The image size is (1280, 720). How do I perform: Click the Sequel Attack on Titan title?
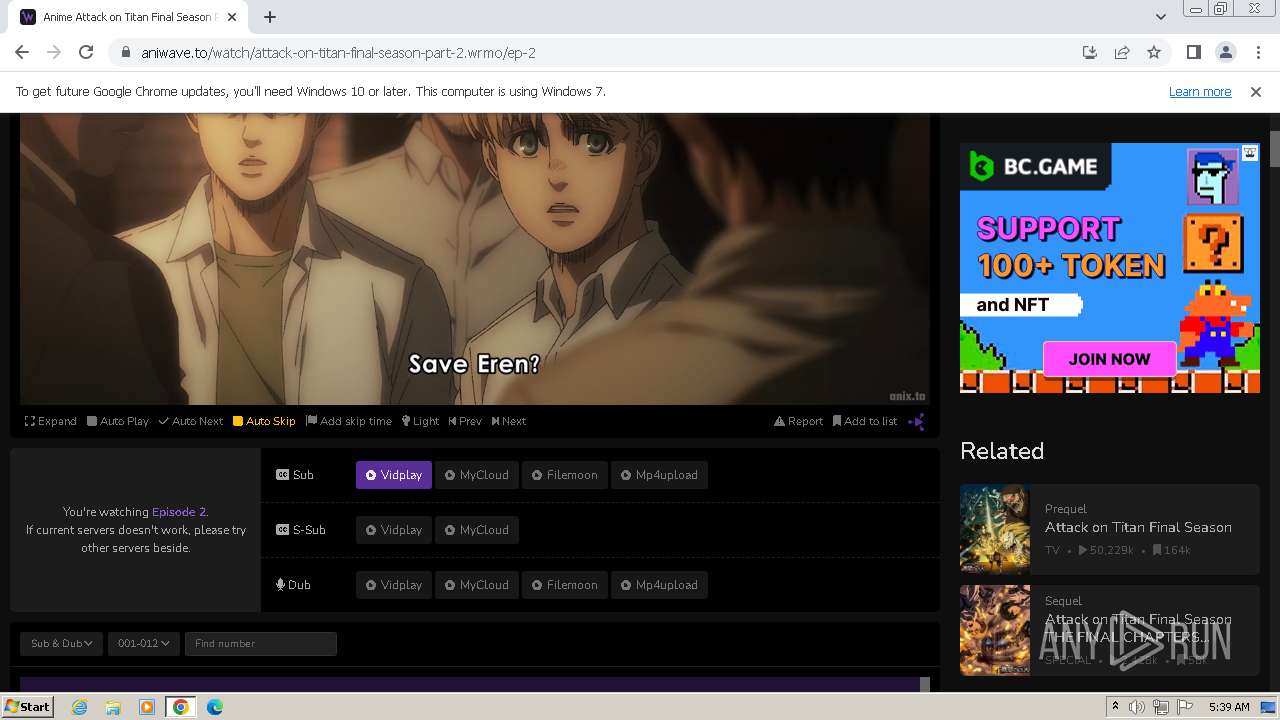[1138, 628]
